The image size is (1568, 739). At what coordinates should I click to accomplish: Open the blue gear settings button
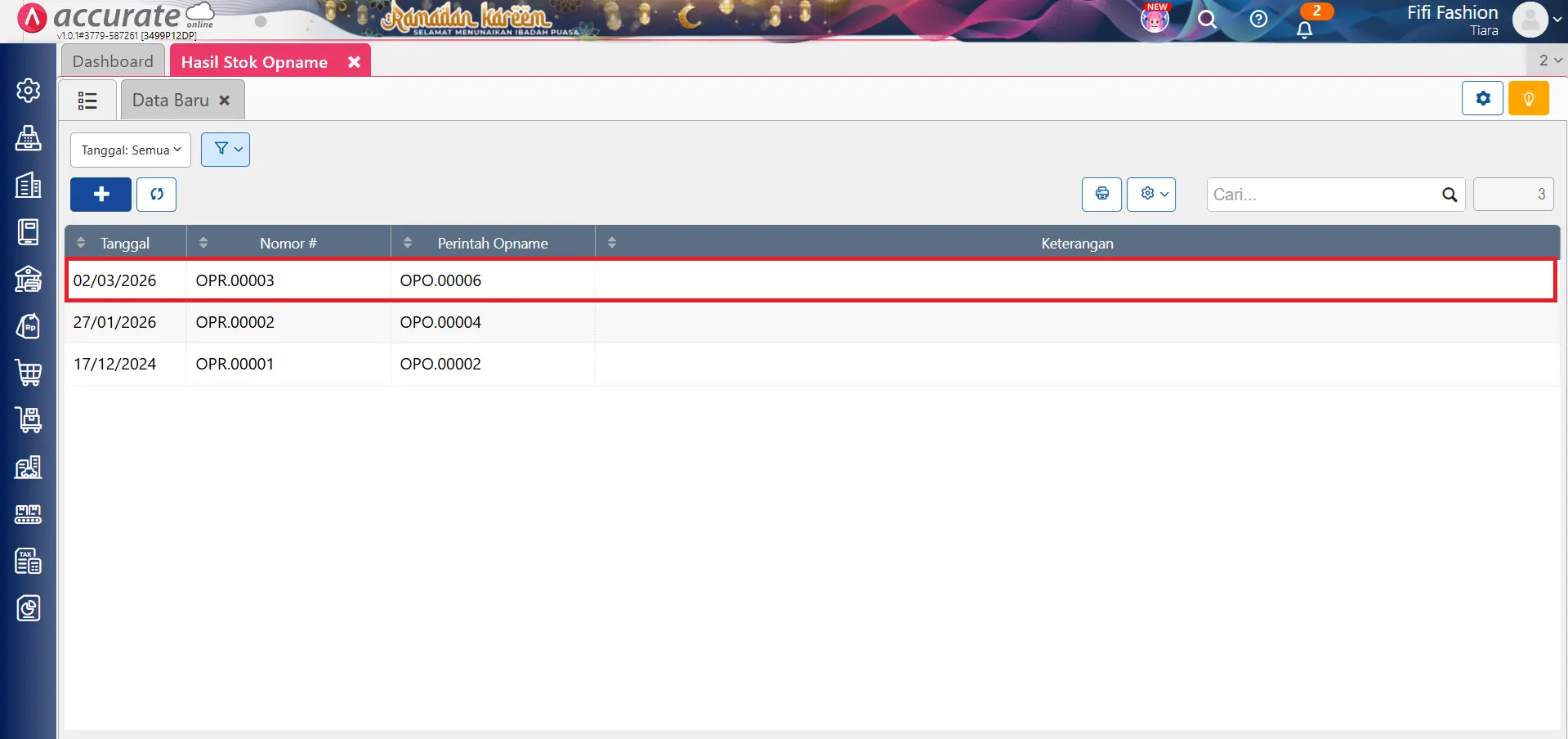coord(1482,99)
